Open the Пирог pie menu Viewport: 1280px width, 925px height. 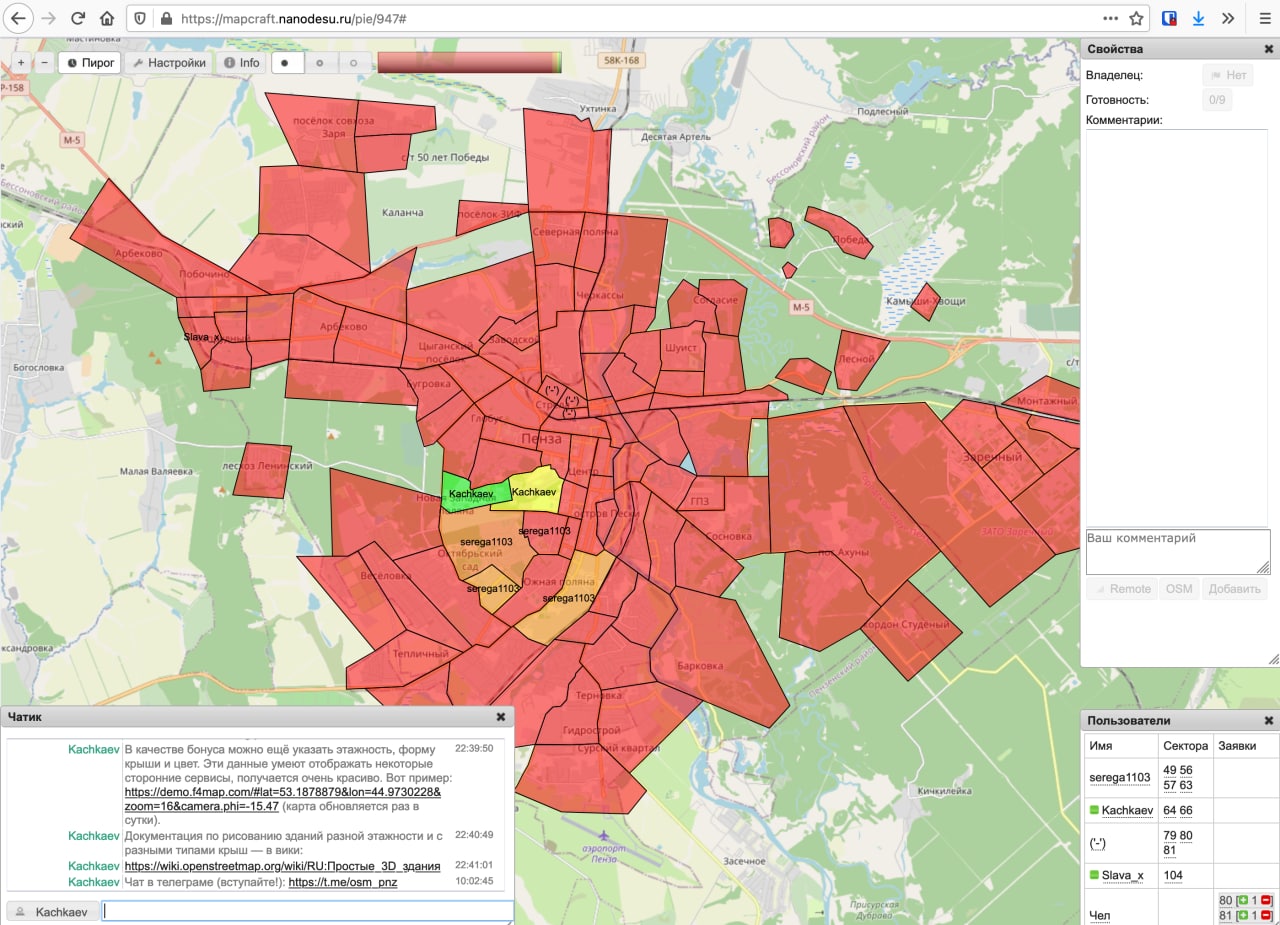(90, 62)
